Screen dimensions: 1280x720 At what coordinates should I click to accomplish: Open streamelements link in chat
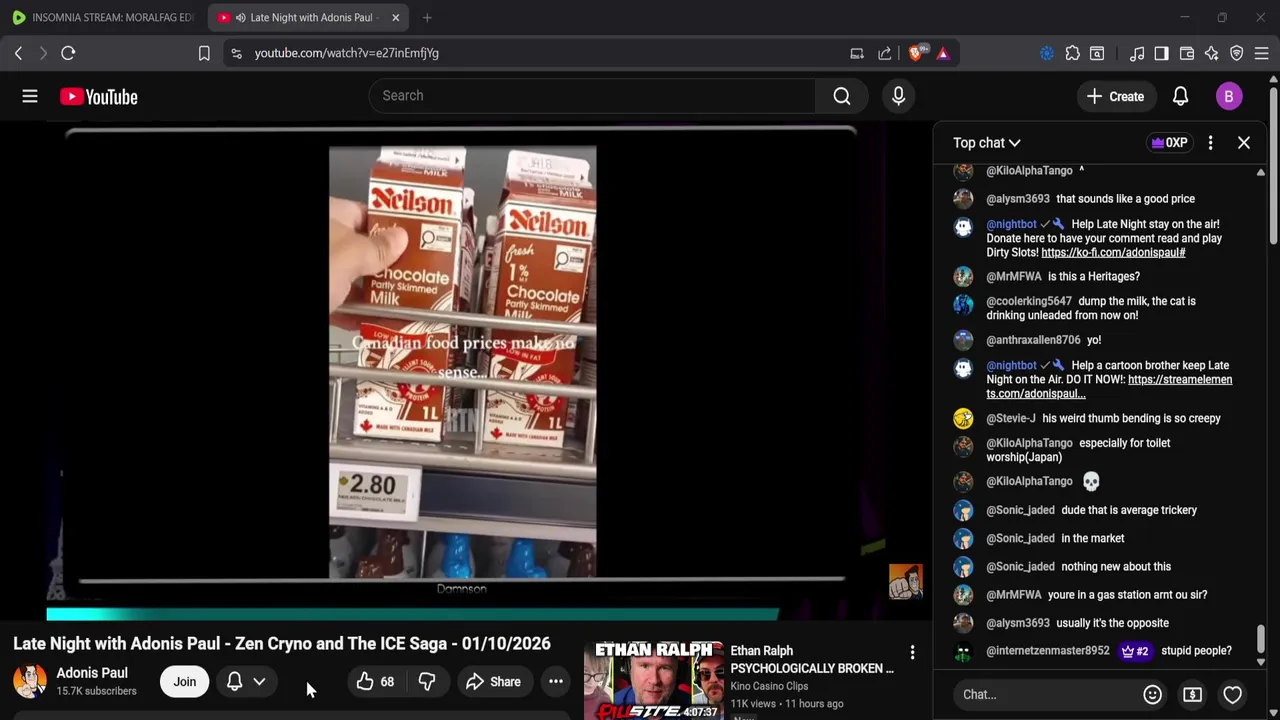coord(1109,387)
